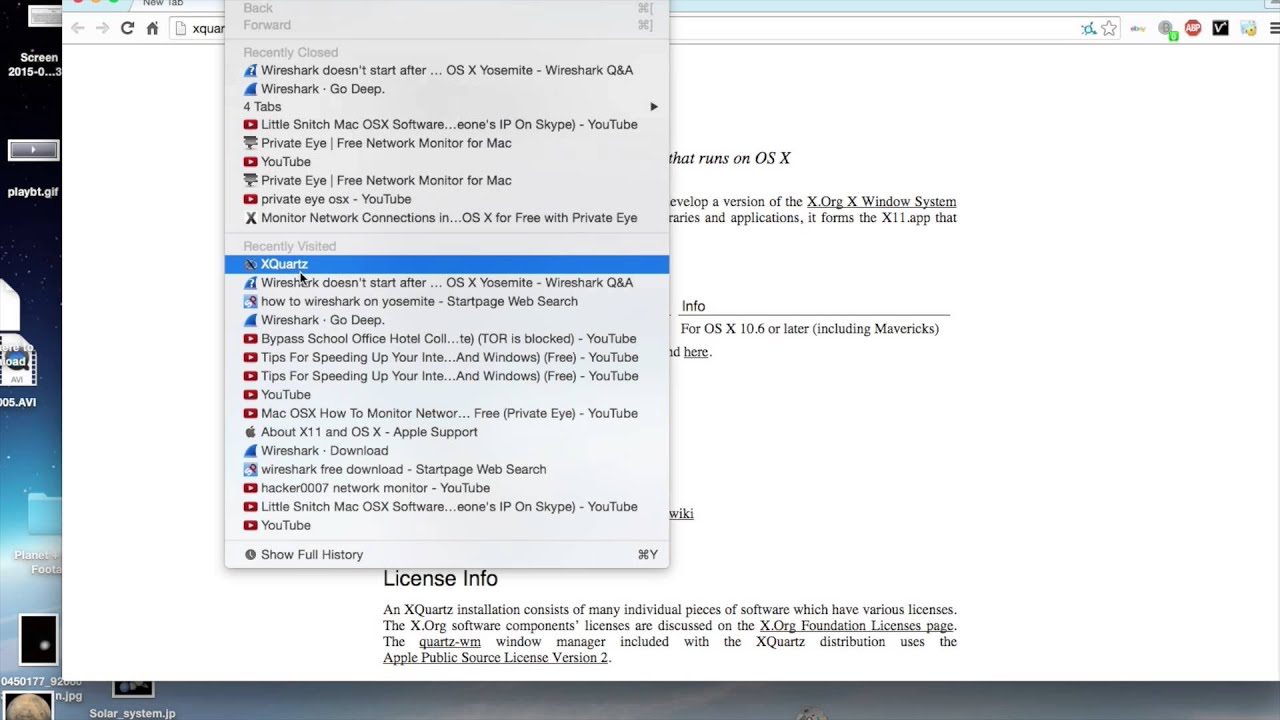This screenshot has height=720, width=1280.
Task: Open Wireshark Q&A entry under Recently Closed
Action: coord(447,70)
